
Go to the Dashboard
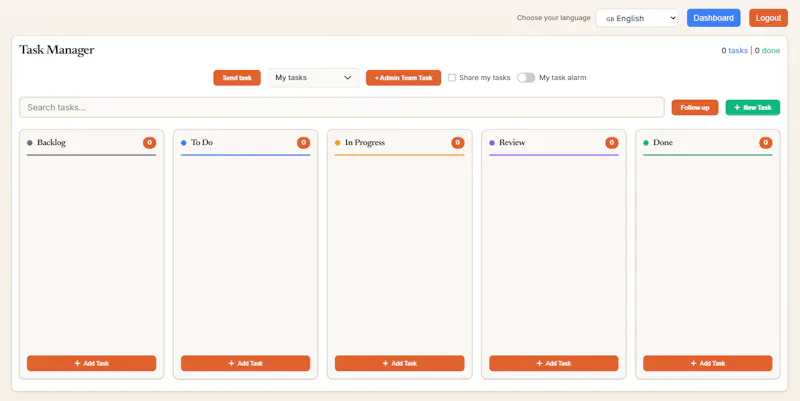click(713, 18)
